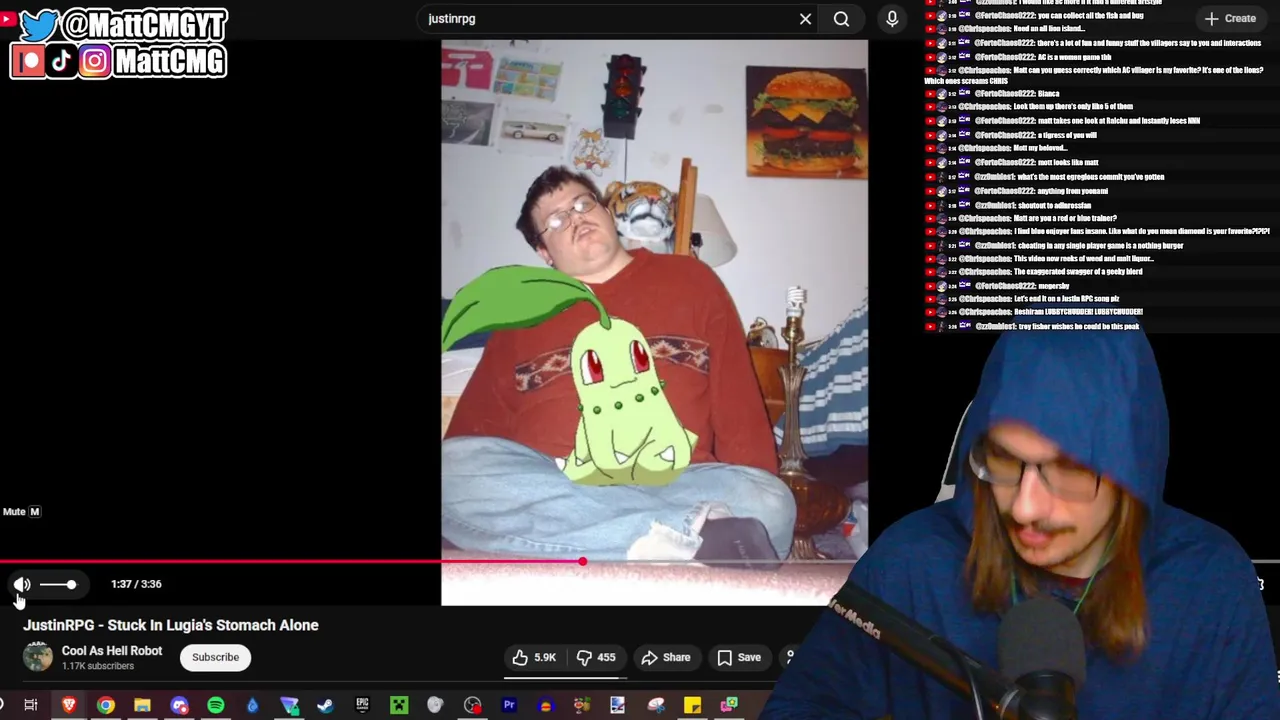This screenshot has height=720, width=1280.
Task: Dislike the video with 455 dislikes
Action: pyautogui.click(x=596, y=657)
